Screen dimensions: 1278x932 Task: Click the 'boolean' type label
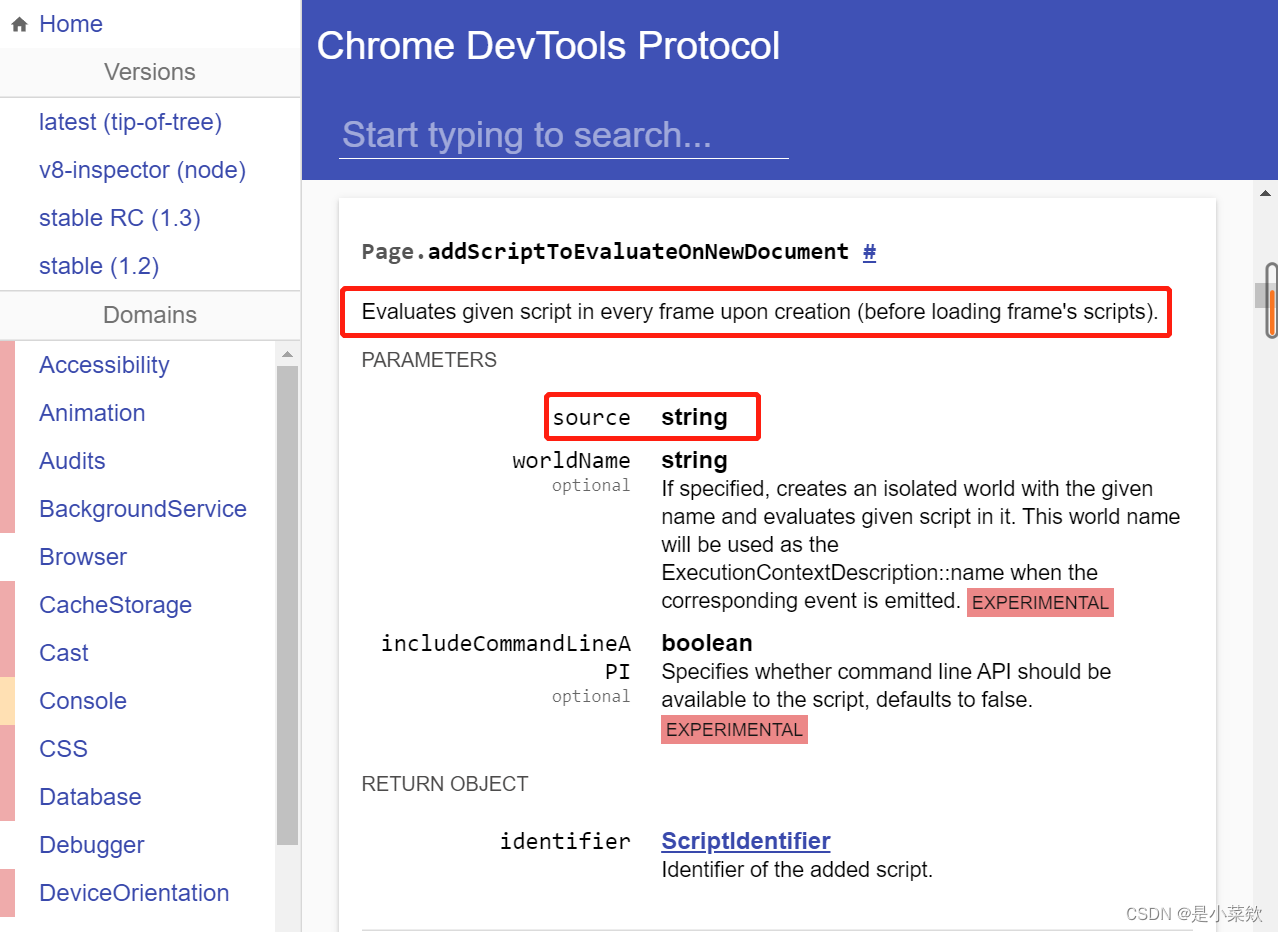[x=707, y=643]
